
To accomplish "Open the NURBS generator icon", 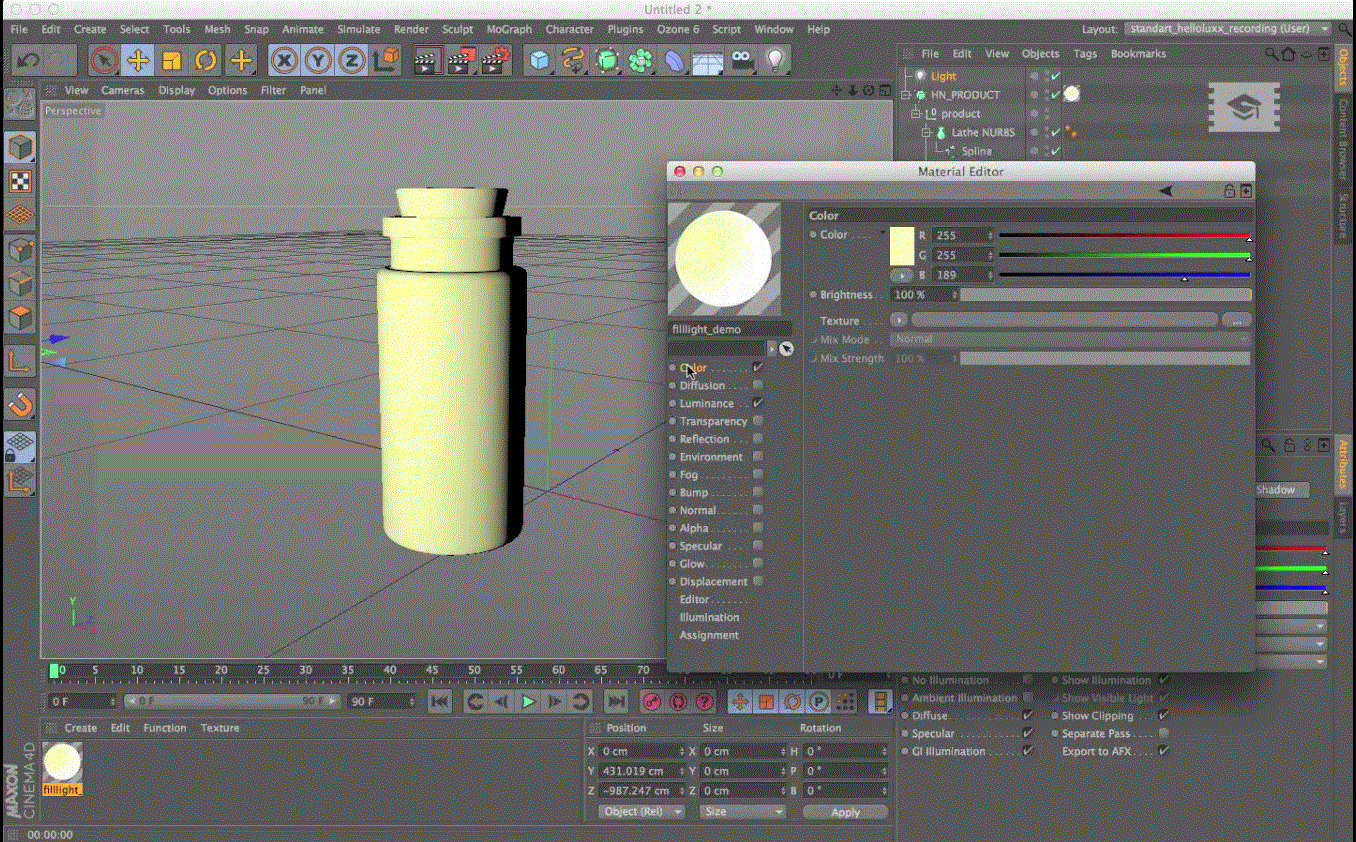I will 607,62.
